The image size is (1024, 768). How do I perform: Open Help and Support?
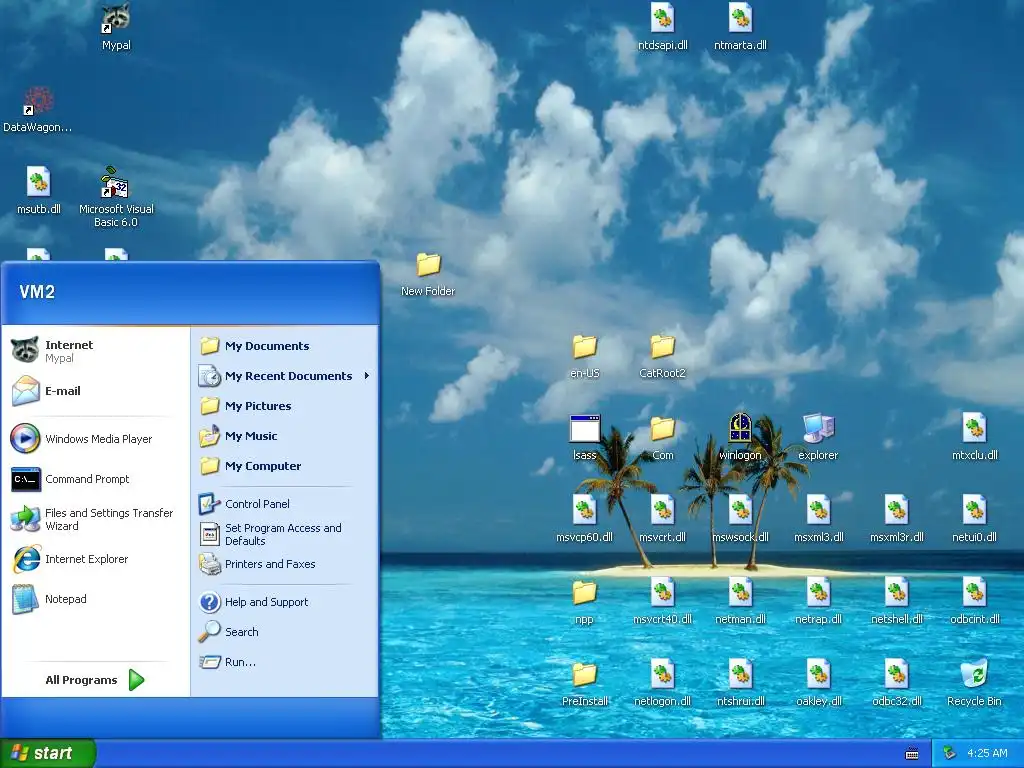coord(285,601)
